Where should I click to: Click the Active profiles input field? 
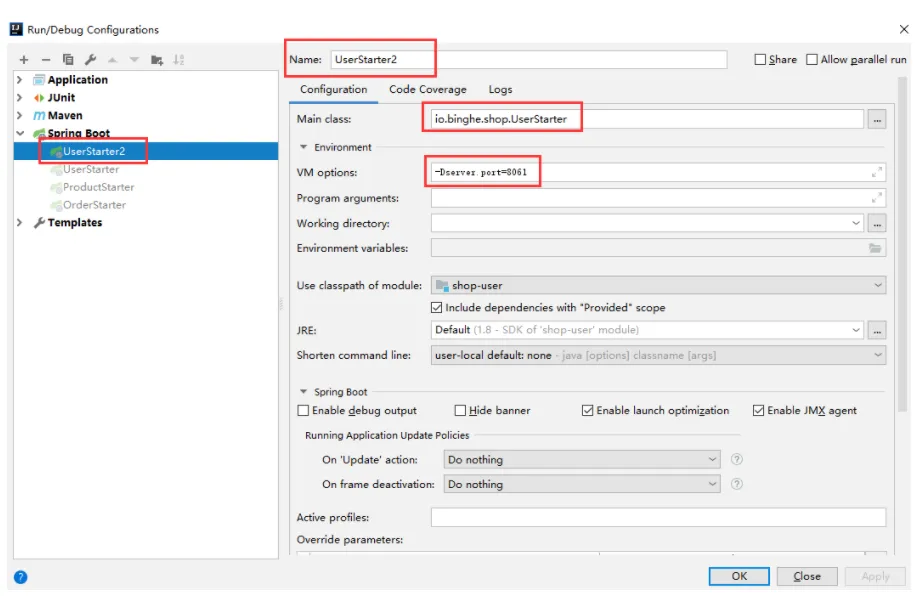[658, 518]
